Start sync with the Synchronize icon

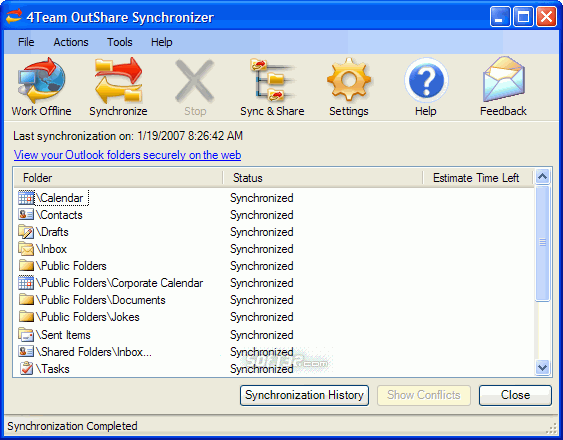118,81
